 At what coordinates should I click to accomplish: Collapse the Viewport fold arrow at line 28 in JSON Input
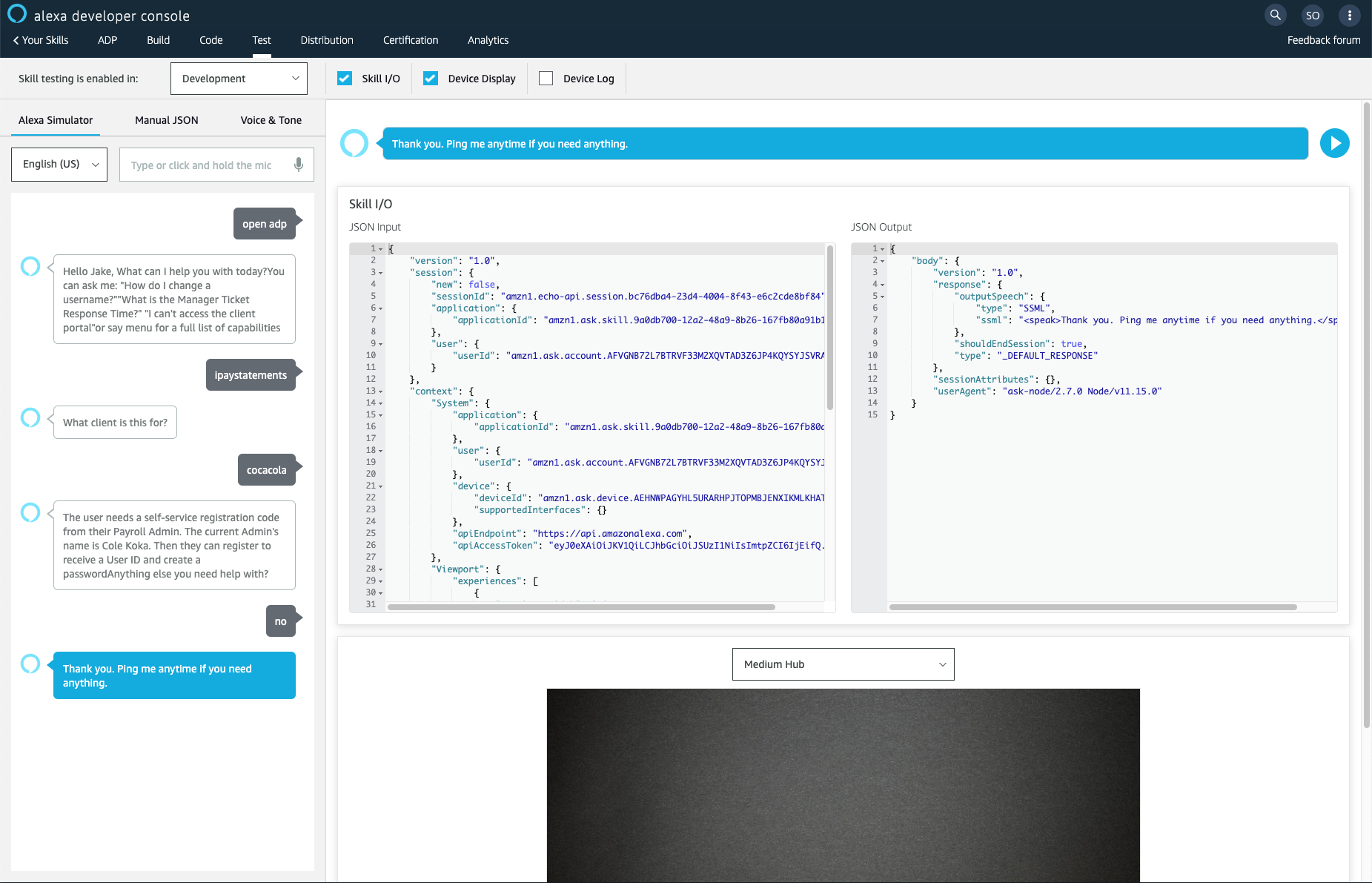click(x=381, y=569)
